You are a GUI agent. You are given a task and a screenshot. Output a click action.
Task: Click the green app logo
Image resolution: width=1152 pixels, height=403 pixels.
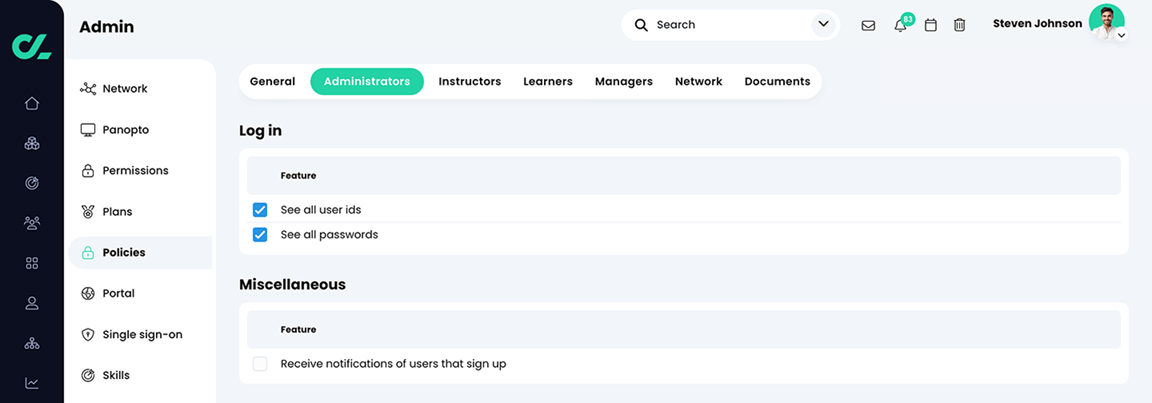click(x=32, y=46)
